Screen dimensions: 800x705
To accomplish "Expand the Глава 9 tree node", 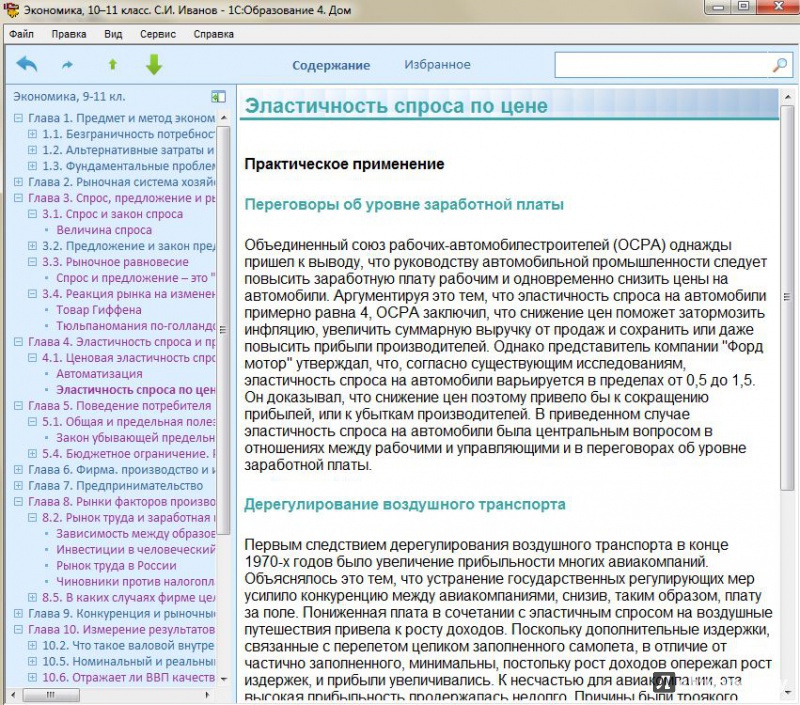I will pyautogui.click(x=18, y=613).
